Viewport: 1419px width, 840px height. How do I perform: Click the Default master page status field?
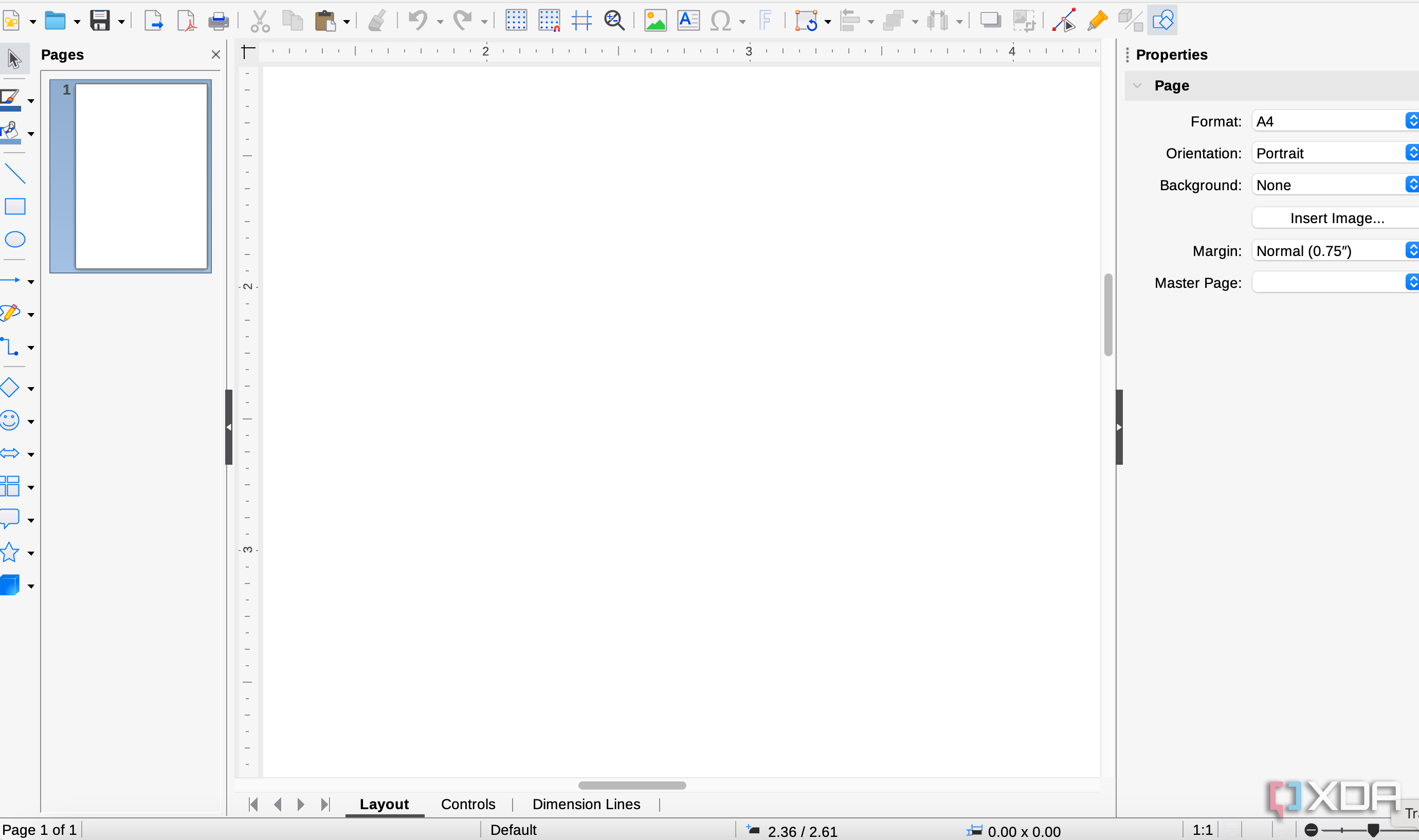coord(514,830)
